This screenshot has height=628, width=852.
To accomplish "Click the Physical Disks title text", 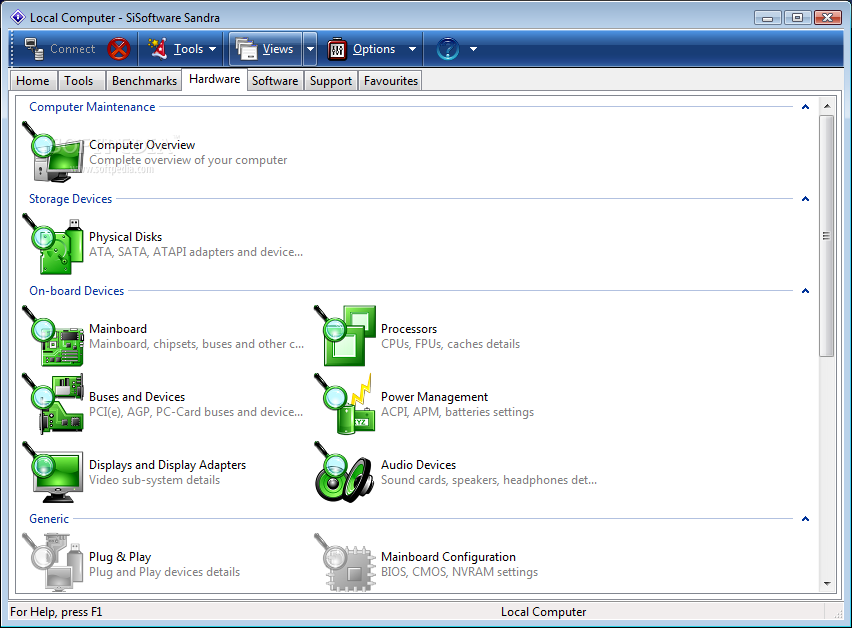I will click(126, 237).
